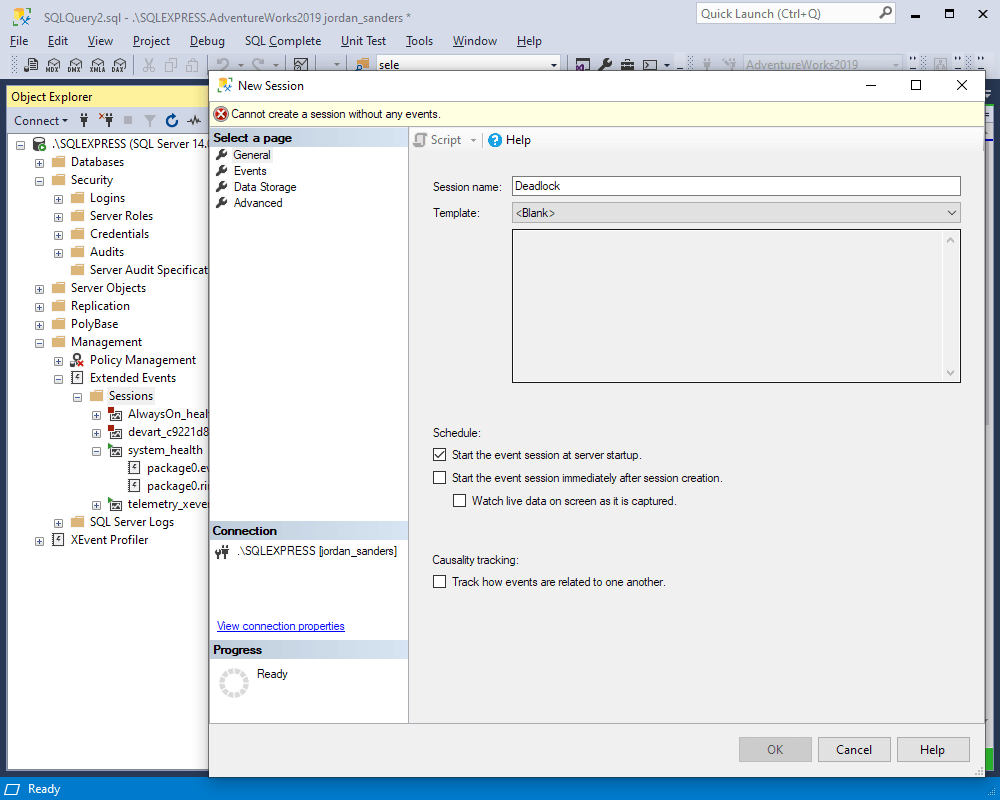Disconnect the Object Explorer connection

(106, 120)
